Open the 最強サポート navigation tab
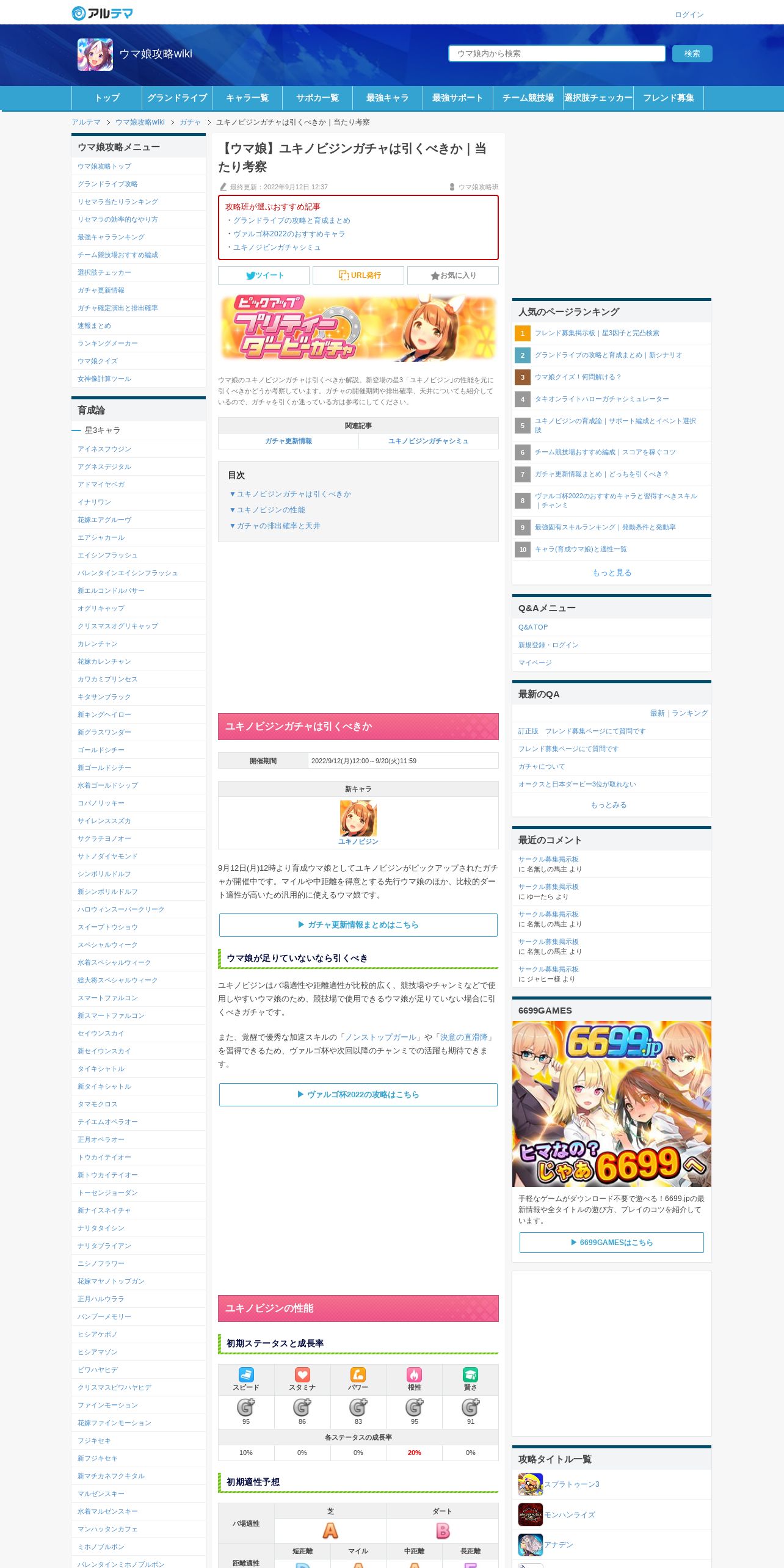This screenshot has height=1568, width=784. 458,98
